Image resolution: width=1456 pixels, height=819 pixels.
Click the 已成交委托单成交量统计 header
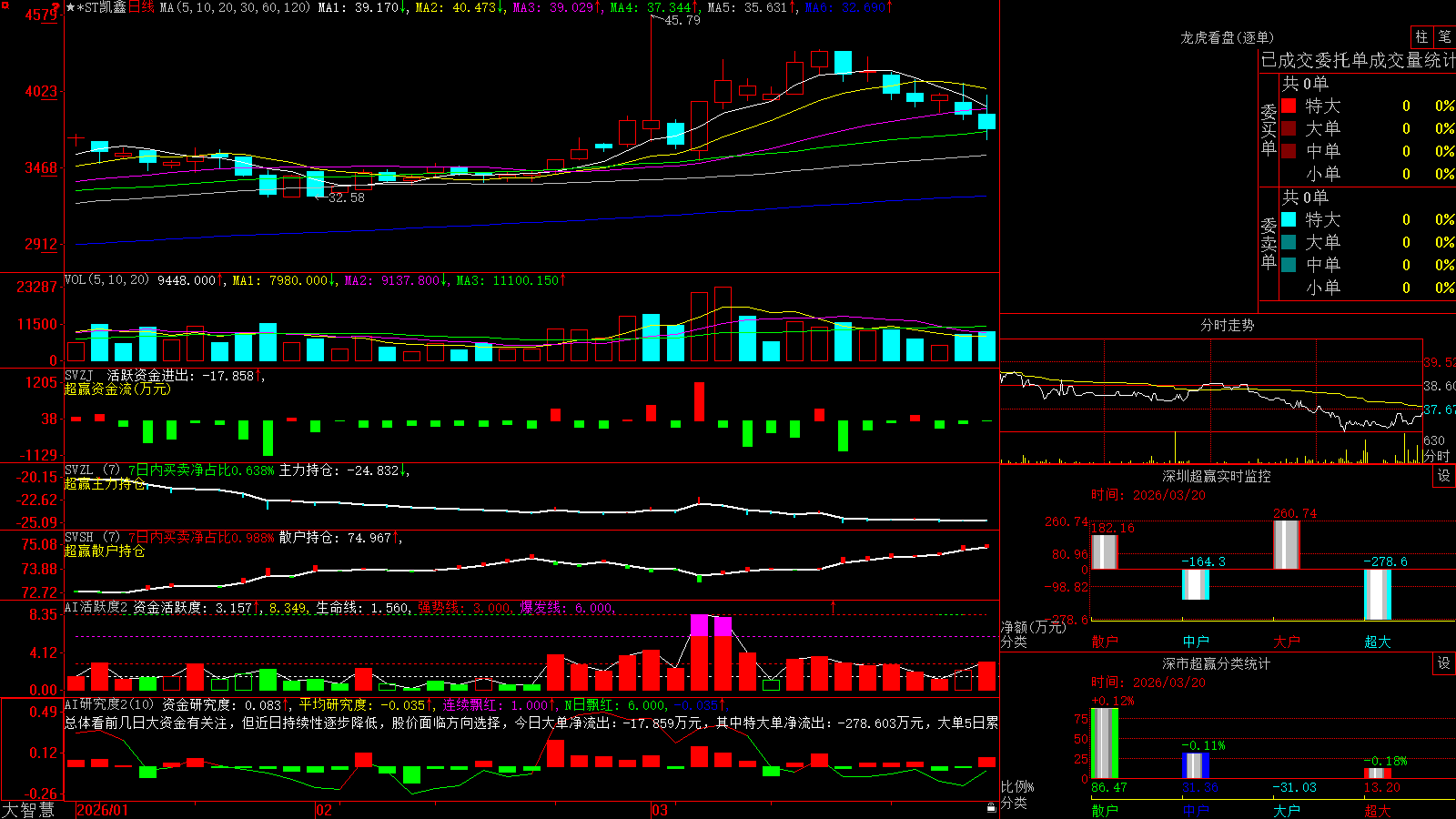1358,60
